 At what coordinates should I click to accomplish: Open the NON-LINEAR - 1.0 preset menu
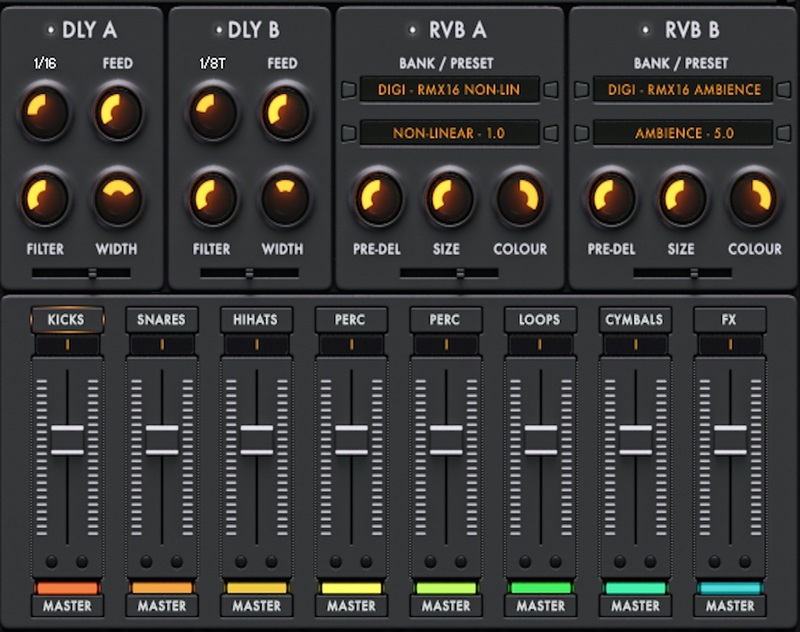[449, 132]
